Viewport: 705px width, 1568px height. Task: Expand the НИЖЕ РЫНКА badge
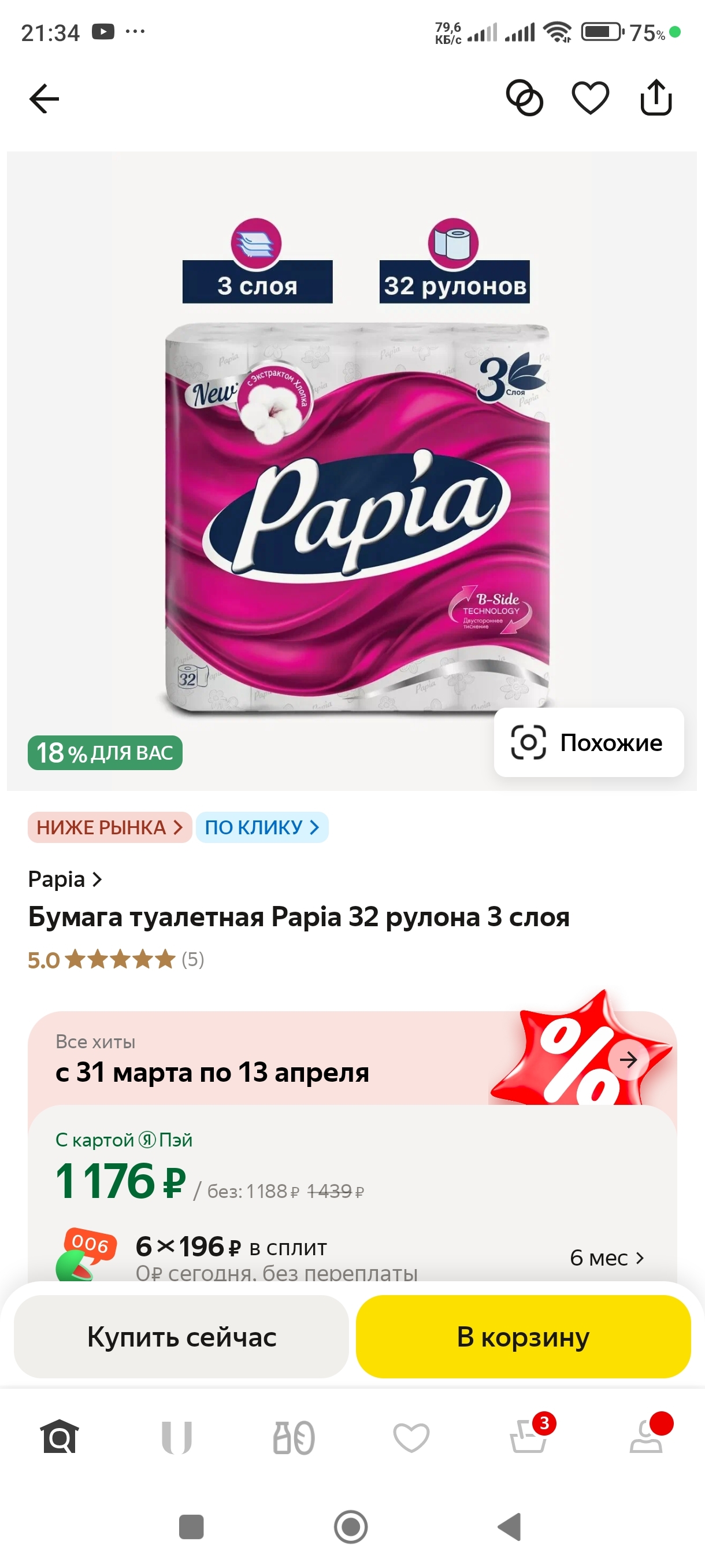coord(109,827)
